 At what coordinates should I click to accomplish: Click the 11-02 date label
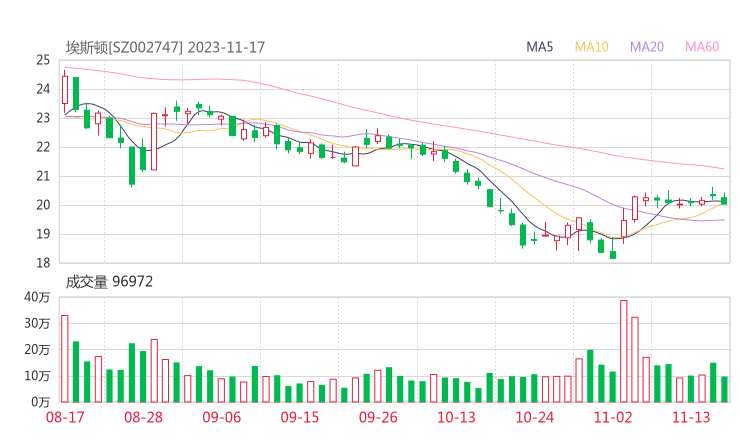(x=613, y=417)
